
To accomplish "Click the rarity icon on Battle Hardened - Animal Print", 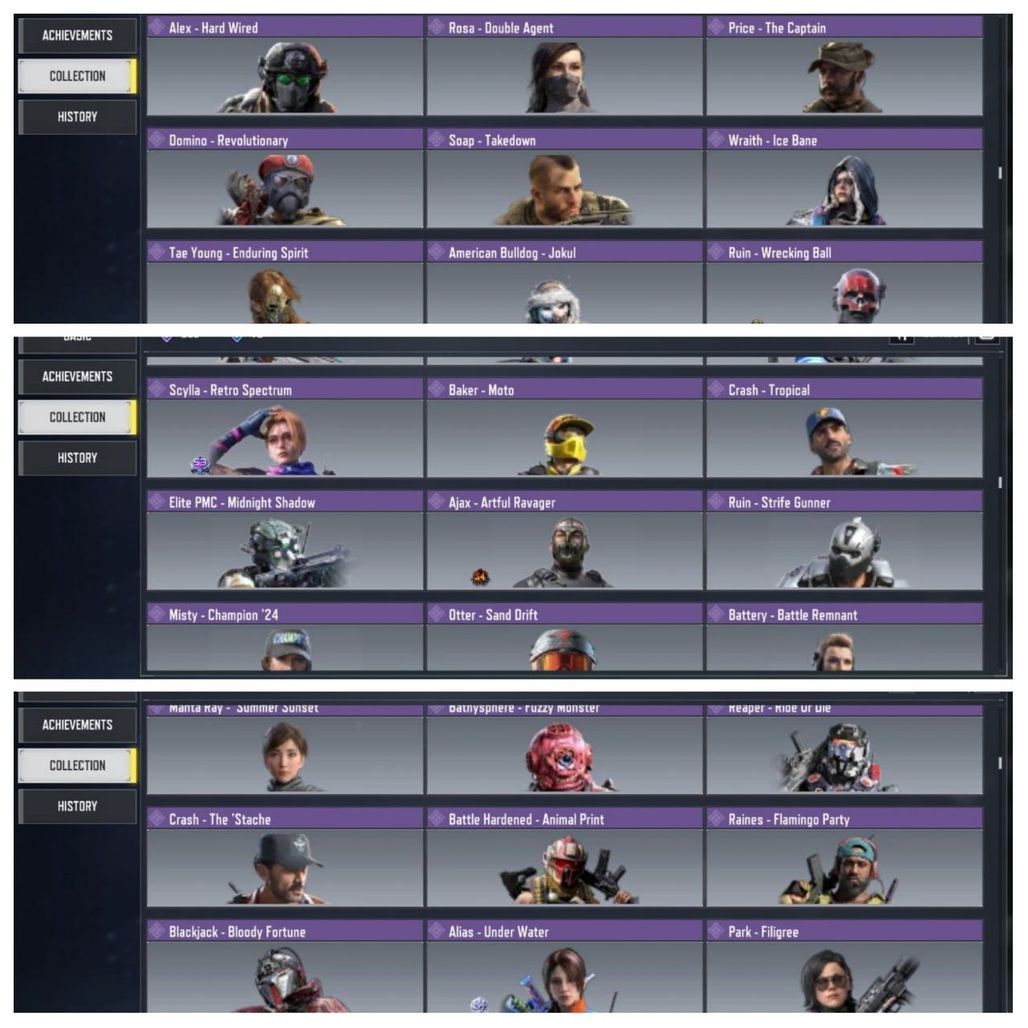I will [x=437, y=818].
